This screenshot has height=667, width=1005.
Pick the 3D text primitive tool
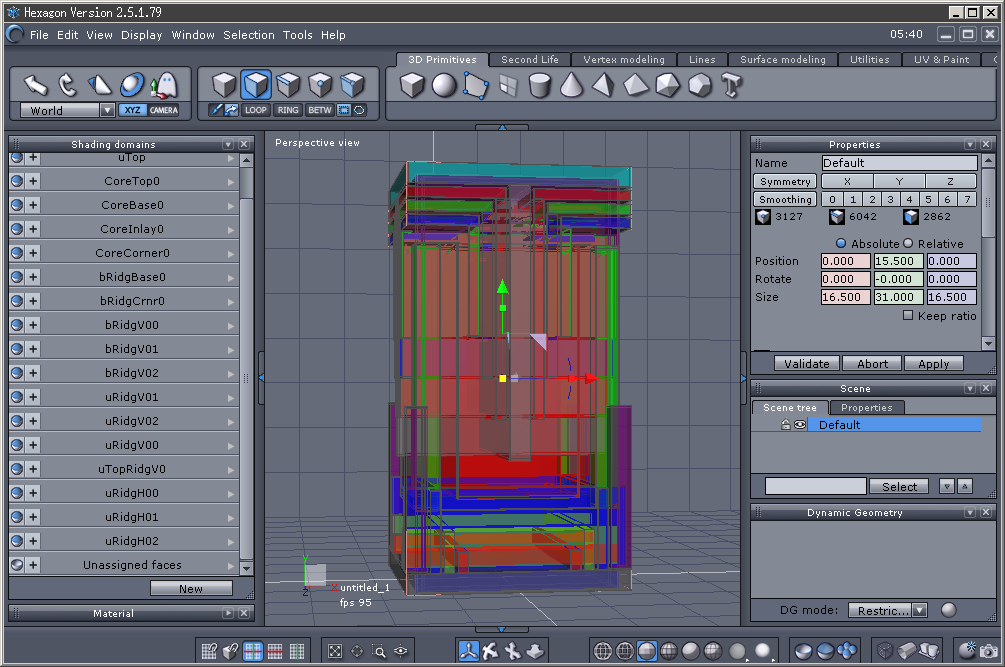click(x=731, y=86)
